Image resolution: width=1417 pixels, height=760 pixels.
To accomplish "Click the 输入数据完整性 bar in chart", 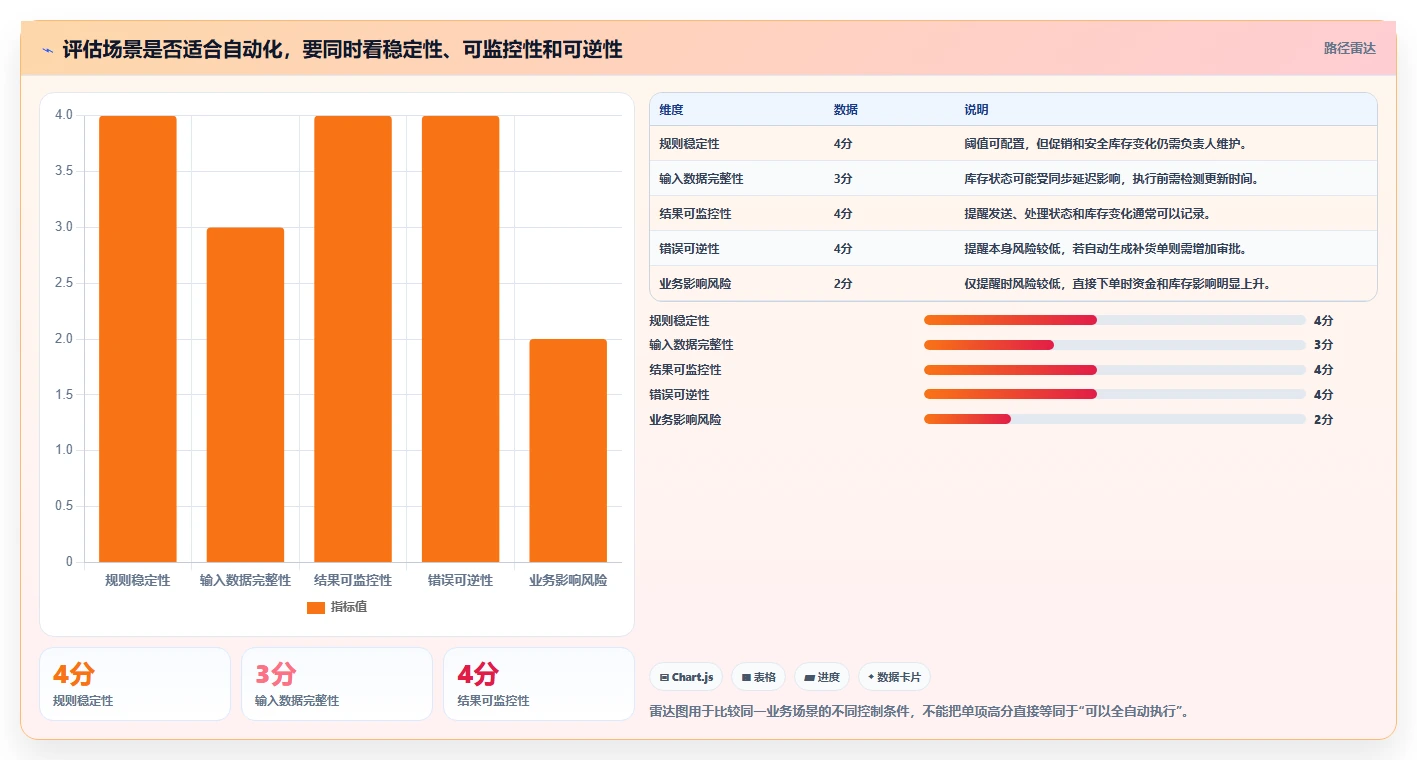I will (x=245, y=395).
